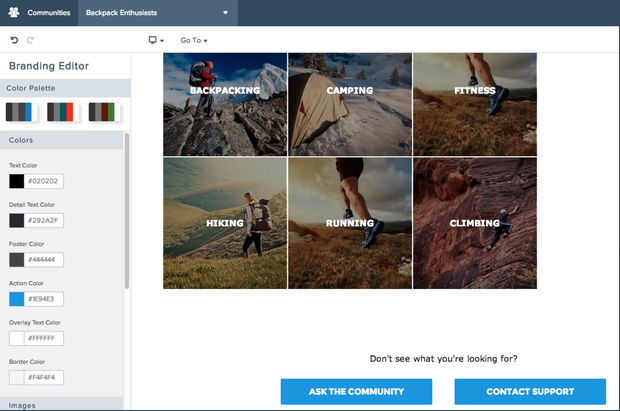Edit the Detail Text Color value #292A2F

pyautogui.click(x=43, y=220)
